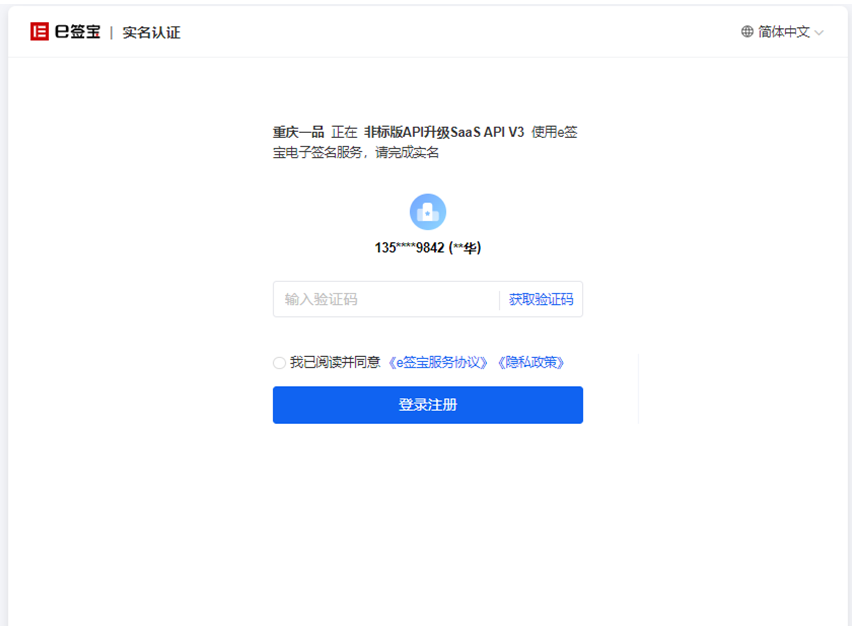Open the 《e签宝服务协议》 link
This screenshot has height=626, width=852.
(438, 362)
